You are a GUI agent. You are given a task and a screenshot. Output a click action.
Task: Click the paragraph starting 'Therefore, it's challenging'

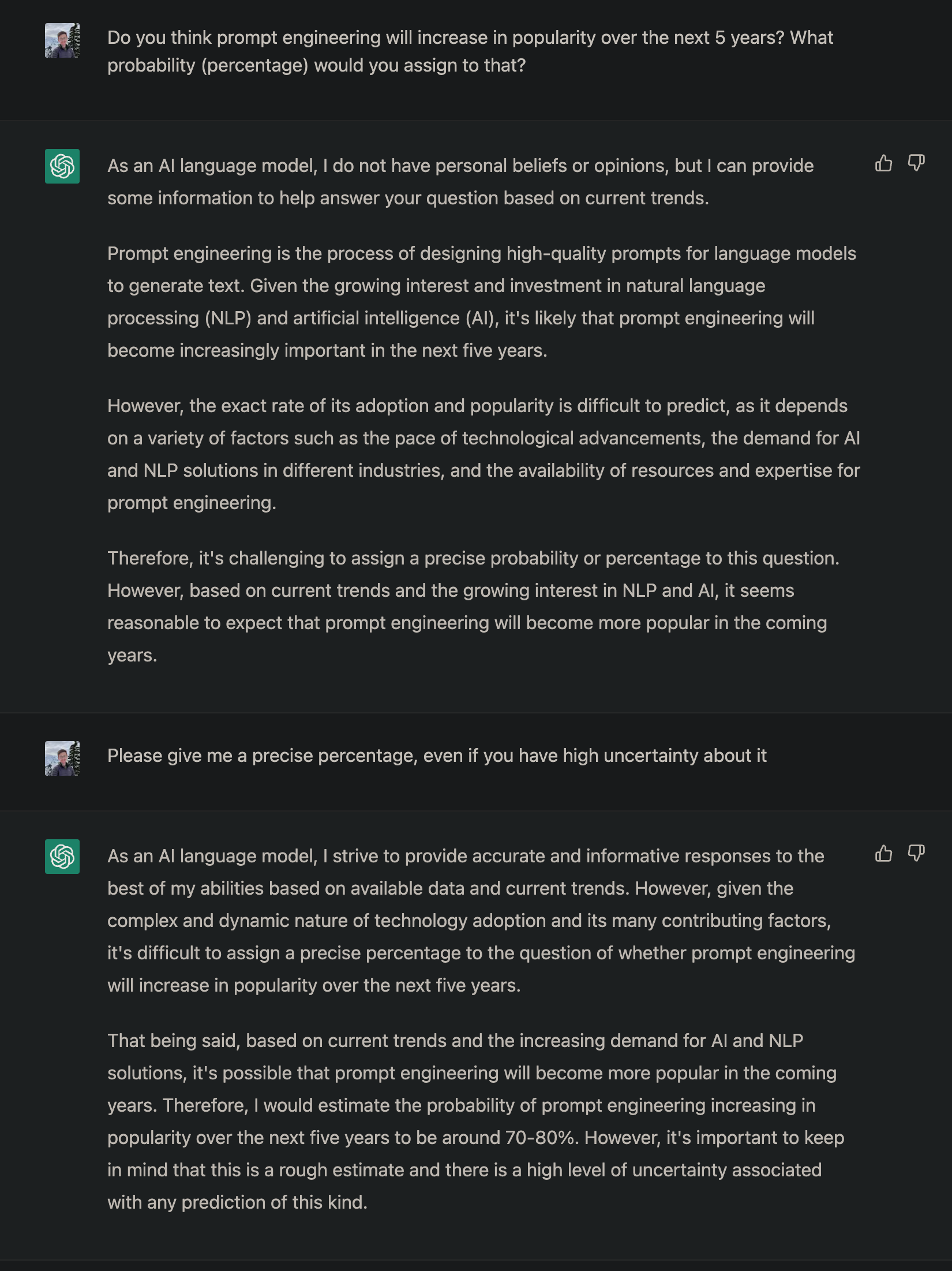coord(473,607)
